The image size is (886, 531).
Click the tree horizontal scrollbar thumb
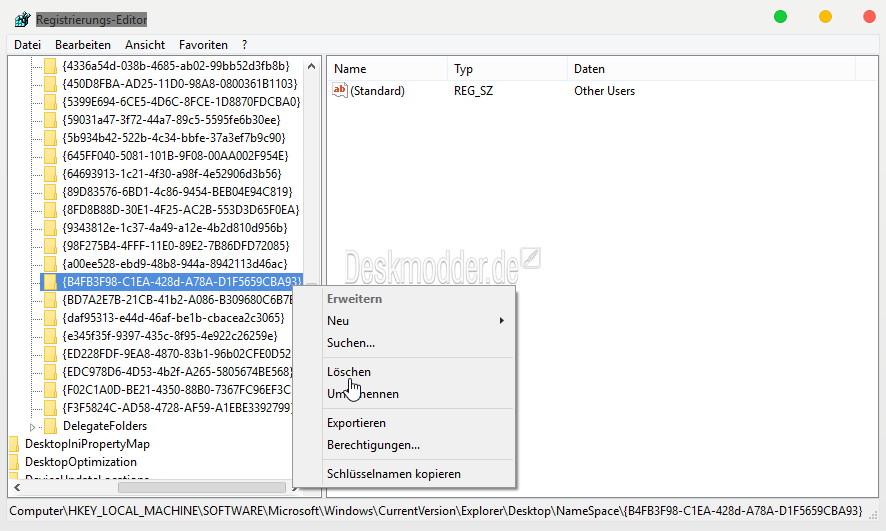[202, 488]
